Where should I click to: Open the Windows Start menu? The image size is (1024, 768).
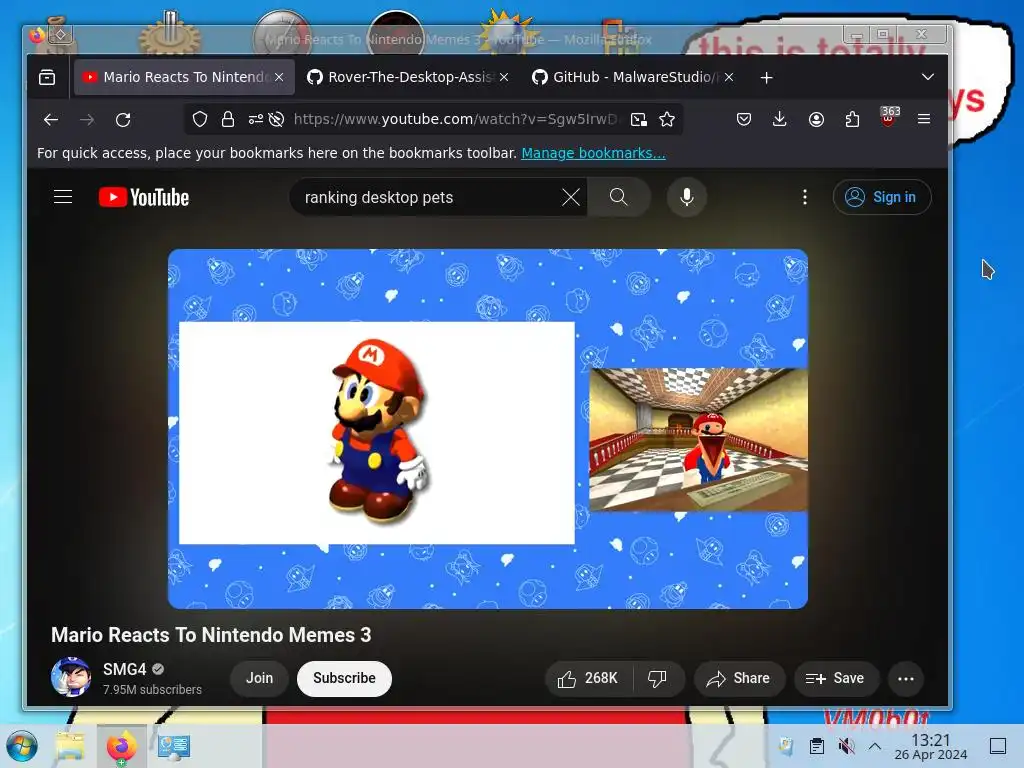[22, 746]
